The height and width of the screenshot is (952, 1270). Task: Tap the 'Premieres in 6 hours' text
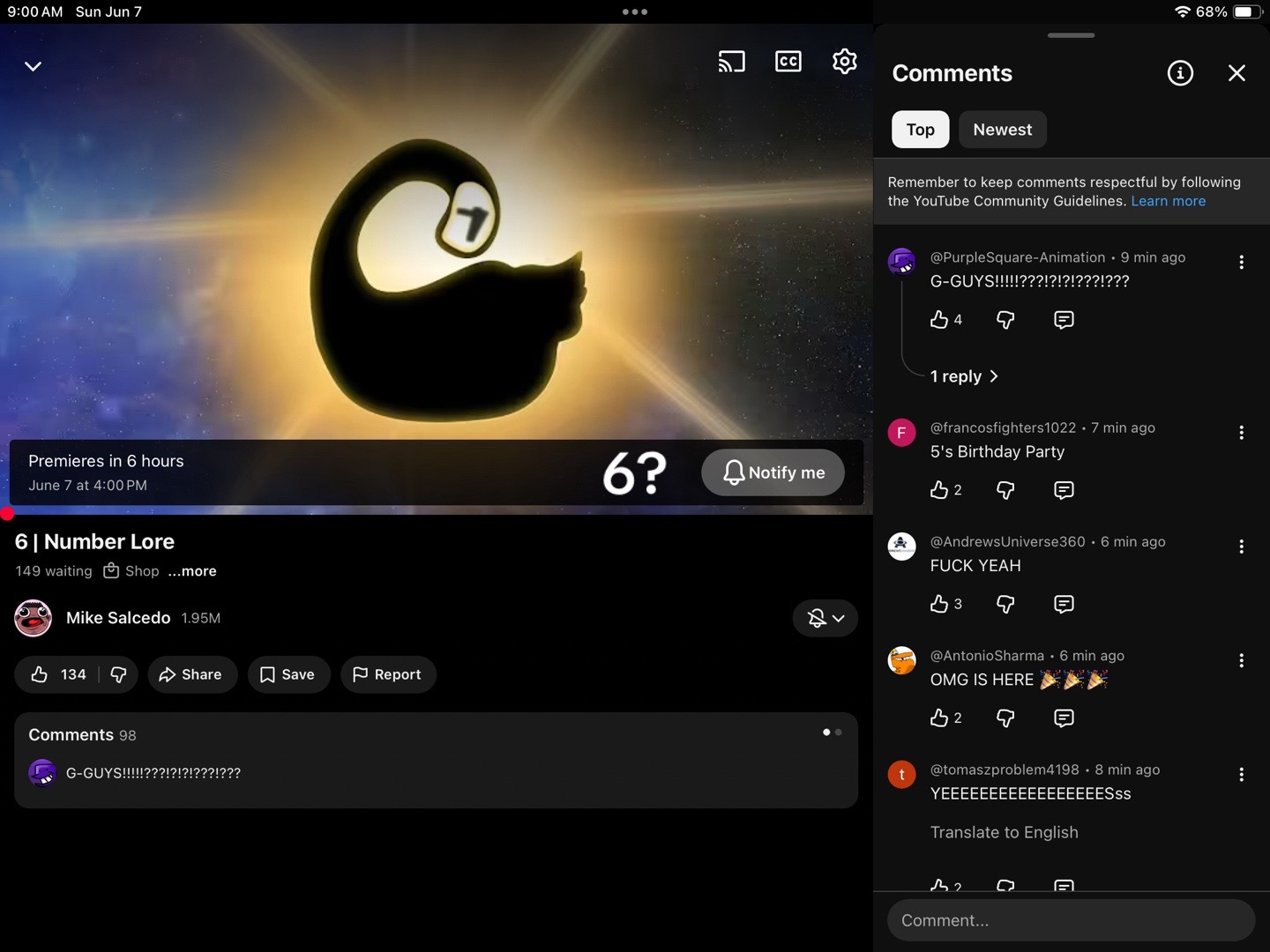click(106, 461)
